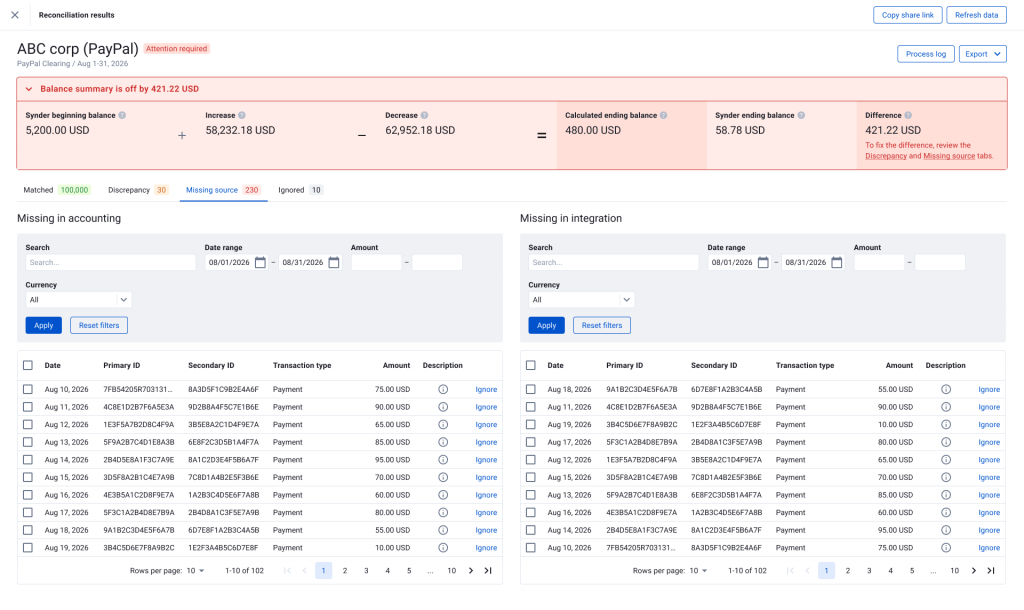
Task: View description info for Aug 19 10.00 USD accounting row
Action: tap(443, 548)
